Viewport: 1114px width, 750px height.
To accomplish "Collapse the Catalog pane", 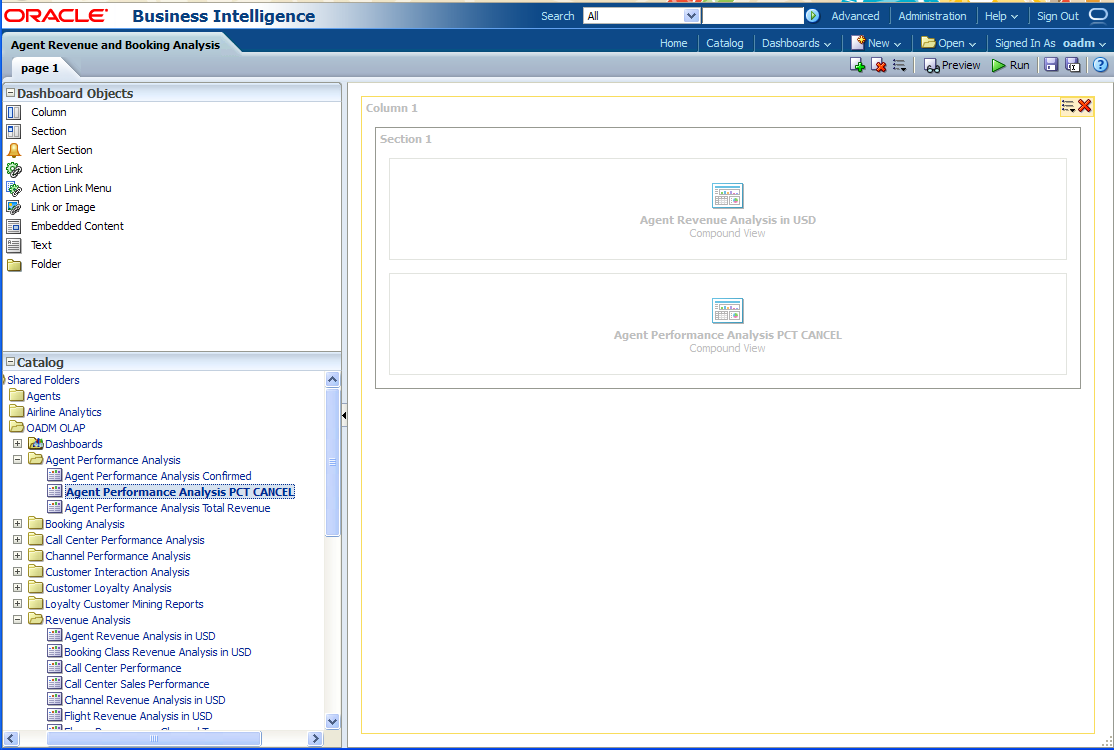I will coord(10,363).
